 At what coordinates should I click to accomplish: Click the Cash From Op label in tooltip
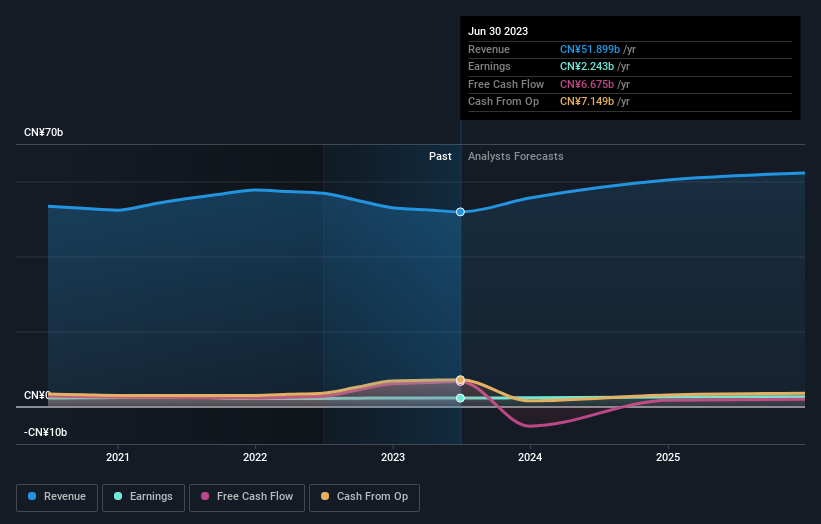coord(503,102)
